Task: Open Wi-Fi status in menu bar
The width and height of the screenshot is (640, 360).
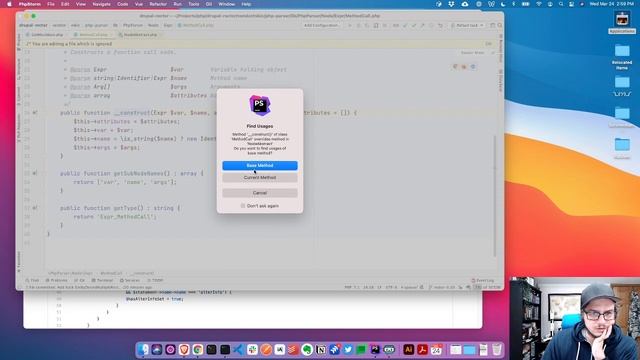Action: [539, 4]
